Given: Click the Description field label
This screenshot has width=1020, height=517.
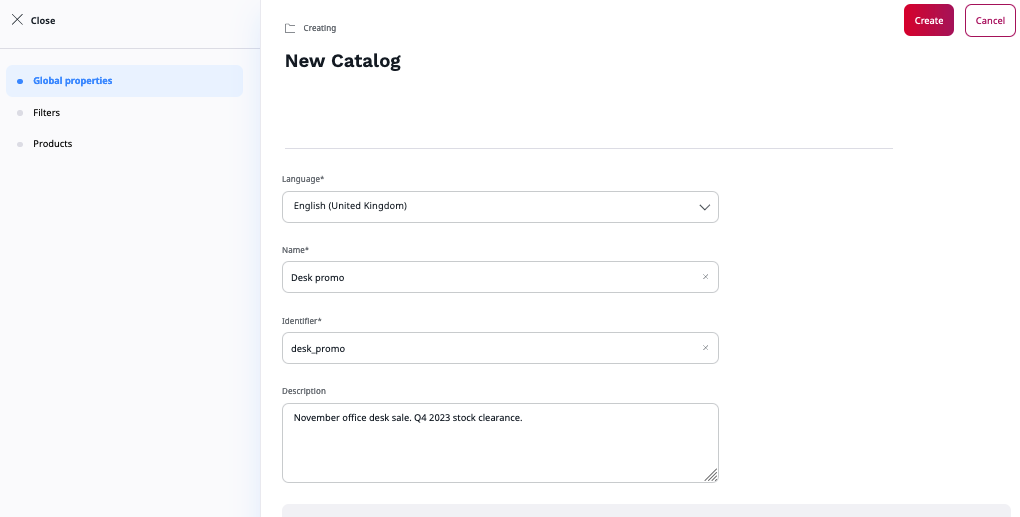Looking at the screenshot, I should [x=304, y=391].
